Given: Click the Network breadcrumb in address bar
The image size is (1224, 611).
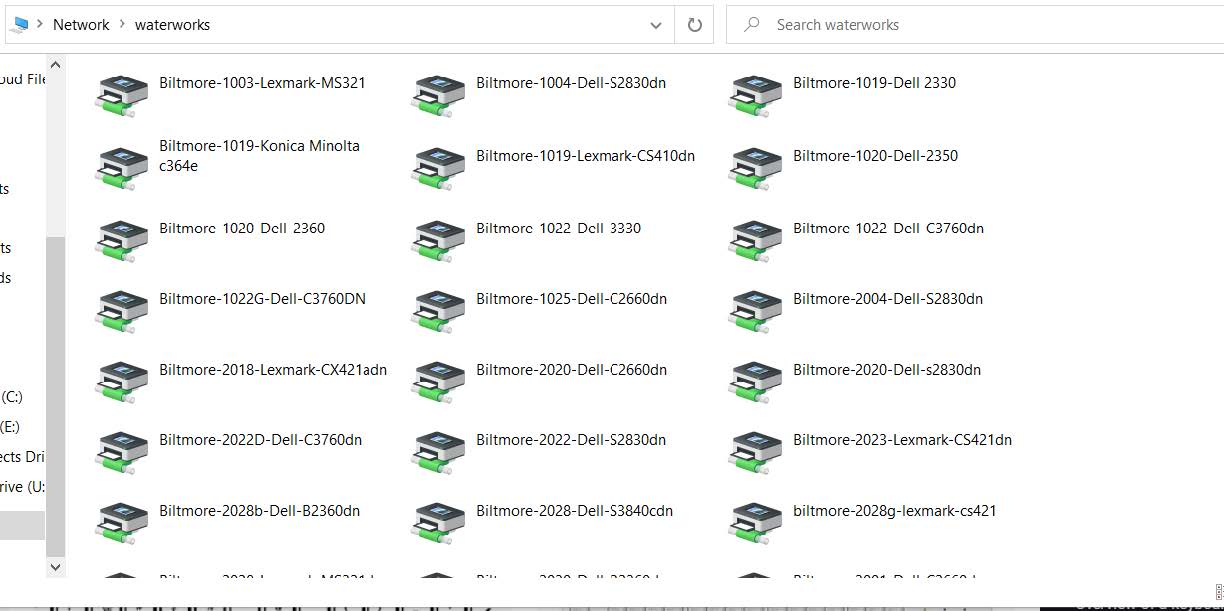Looking at the screenshot, I should click(81, 25).
